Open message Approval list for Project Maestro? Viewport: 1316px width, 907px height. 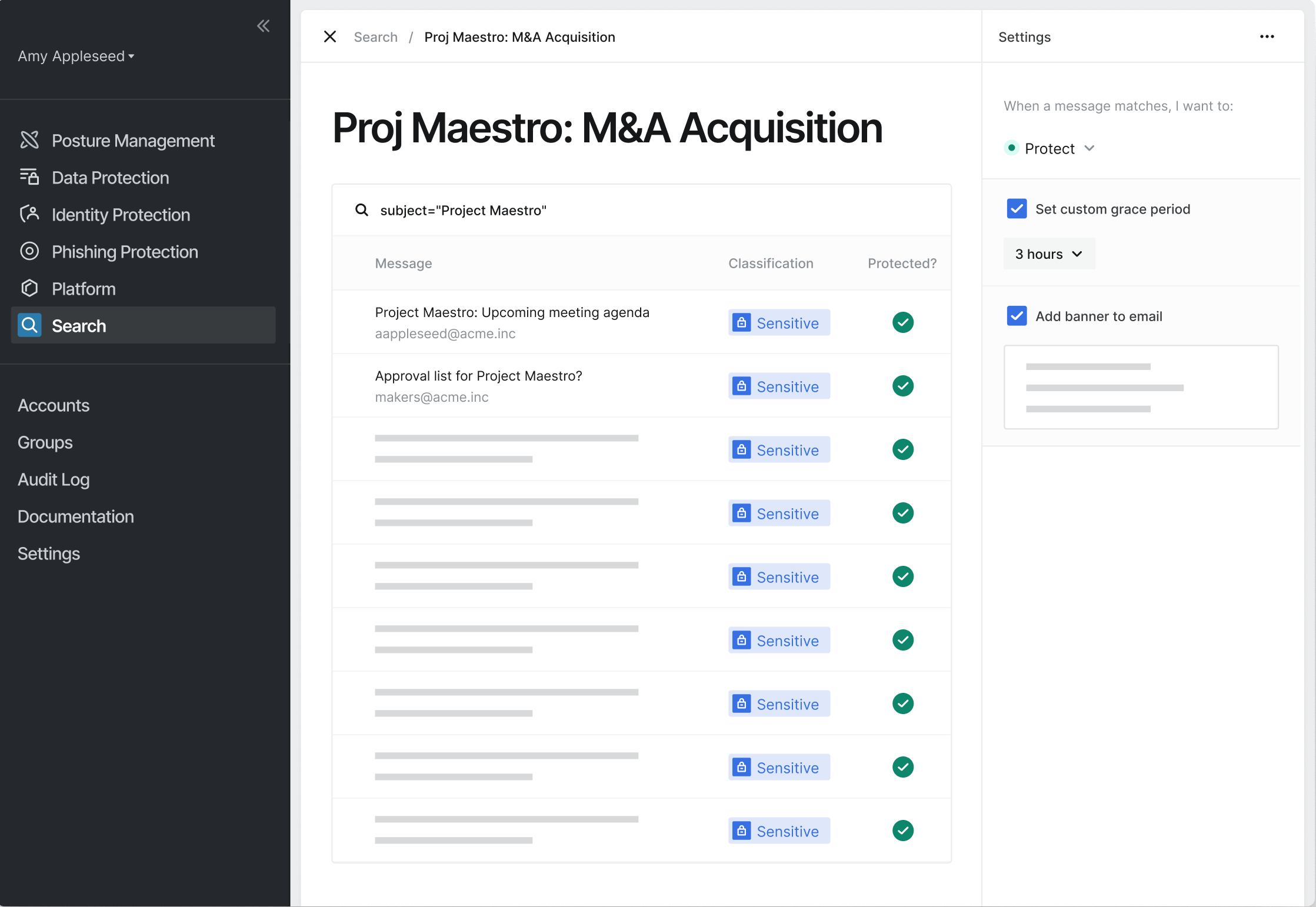(x=478, y=376)
